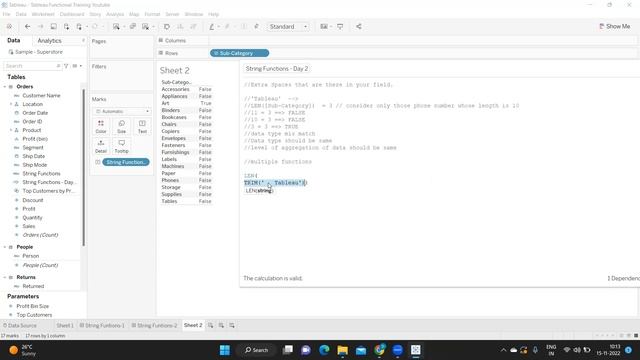
Task: Select the Top Customers parameter
Action: (34, 315)
